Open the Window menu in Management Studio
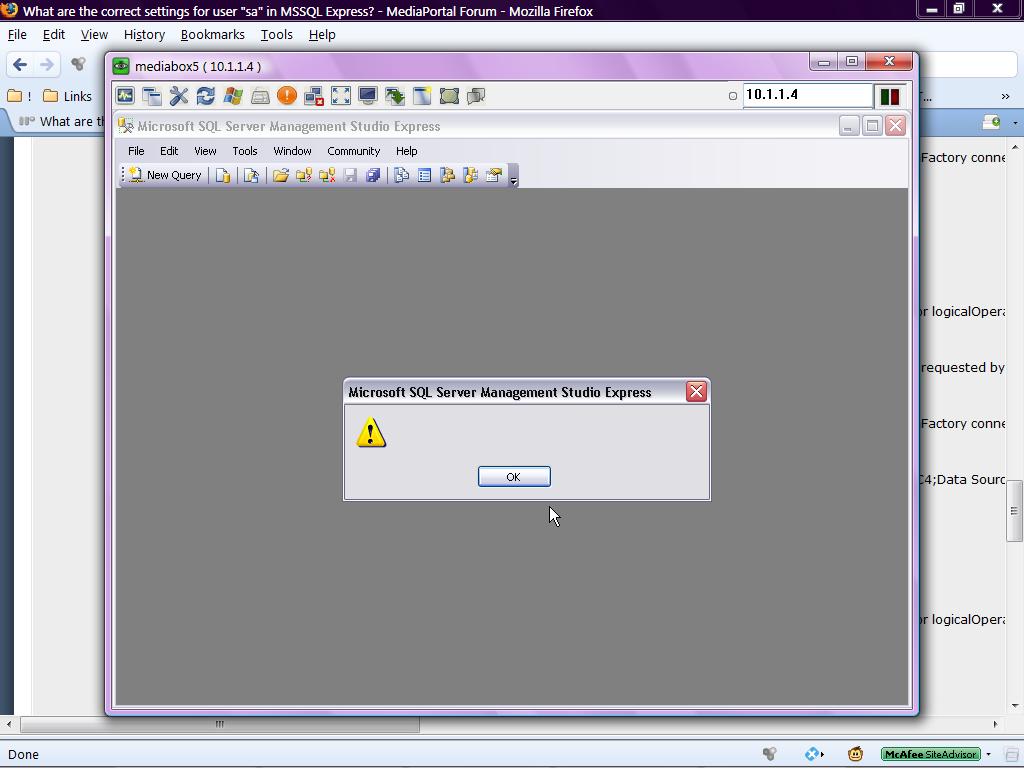The width and height of the screenshot is (1024, 768). click(292, 151)
